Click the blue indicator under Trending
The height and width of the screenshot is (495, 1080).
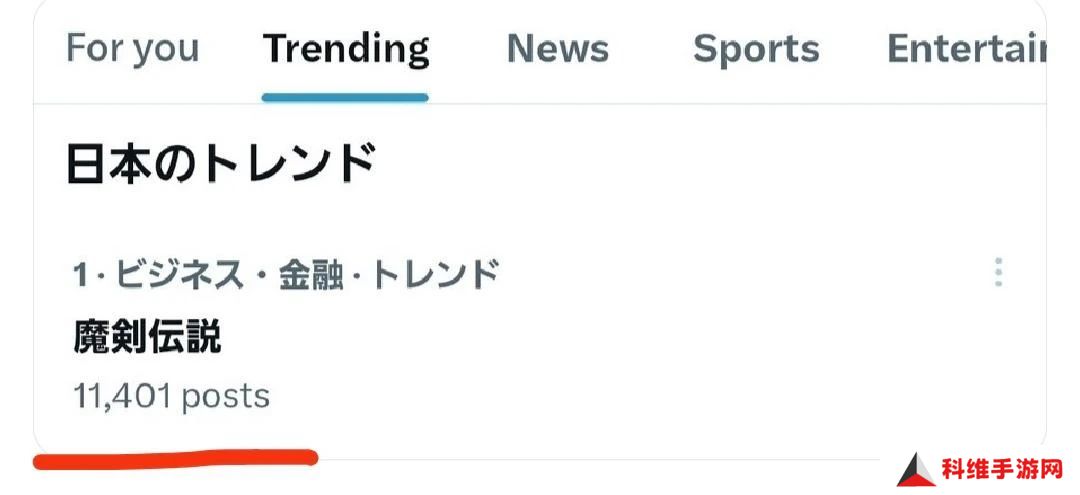pyautogui.click(x=345, y=97)
